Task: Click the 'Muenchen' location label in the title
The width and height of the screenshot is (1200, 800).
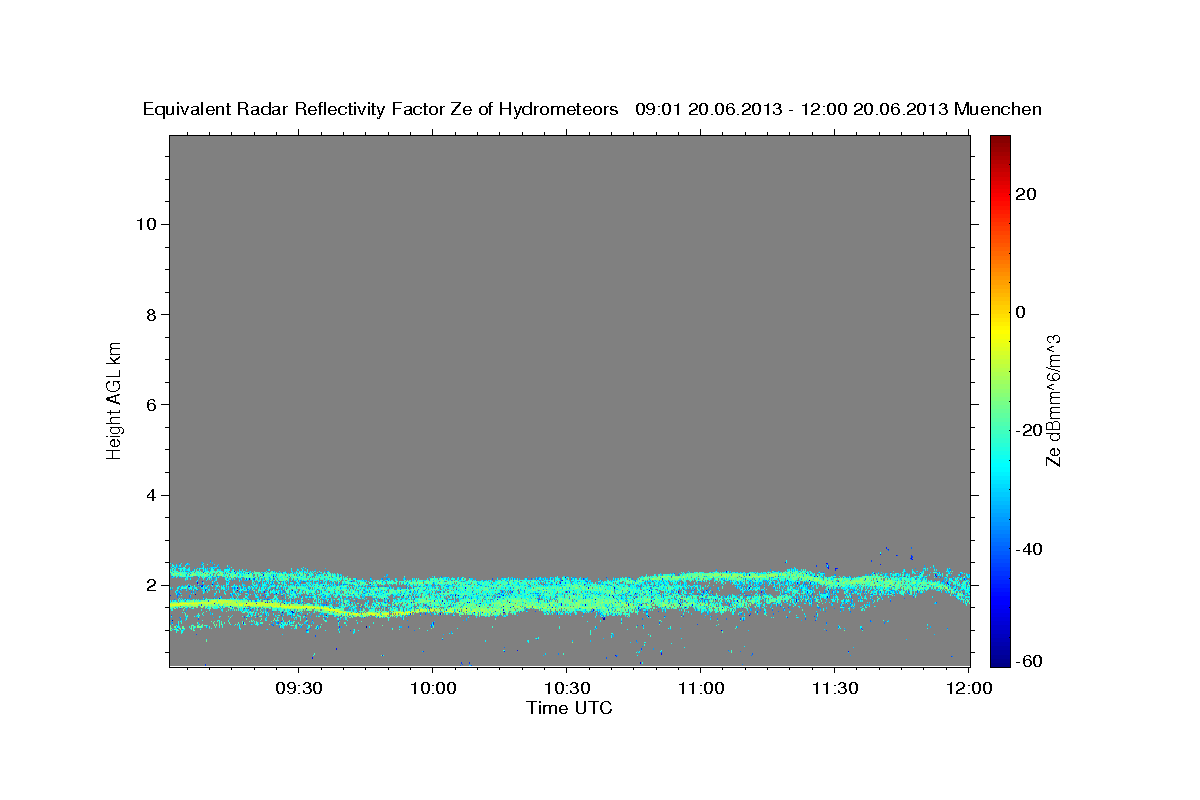Action: [x=997, y=109]
